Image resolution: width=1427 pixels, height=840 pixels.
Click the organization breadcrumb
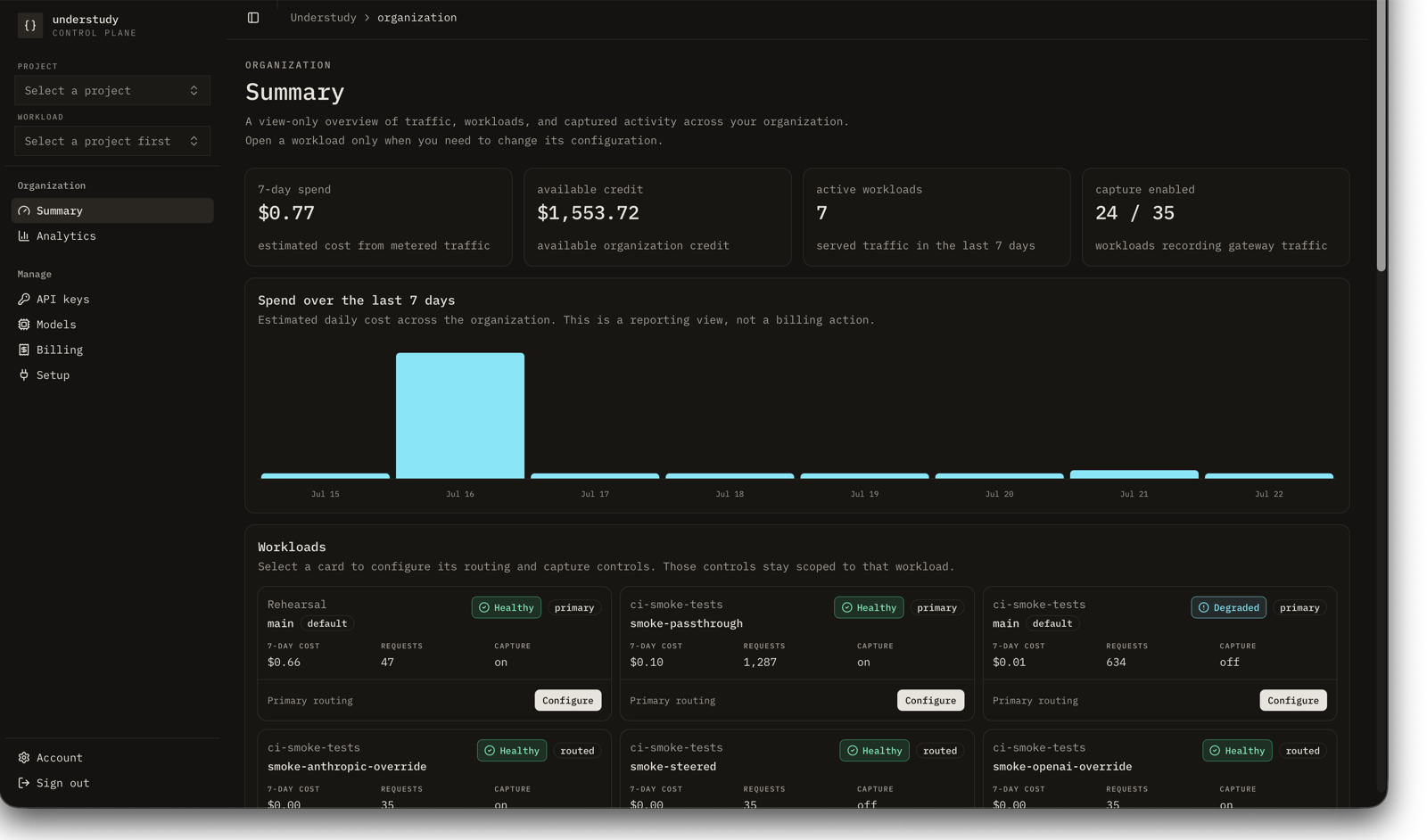tap(417, 18)
